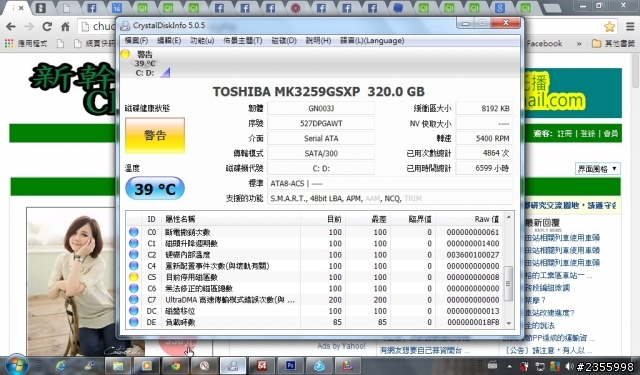Open the 其他書籤 bookmarks folder

613,43
